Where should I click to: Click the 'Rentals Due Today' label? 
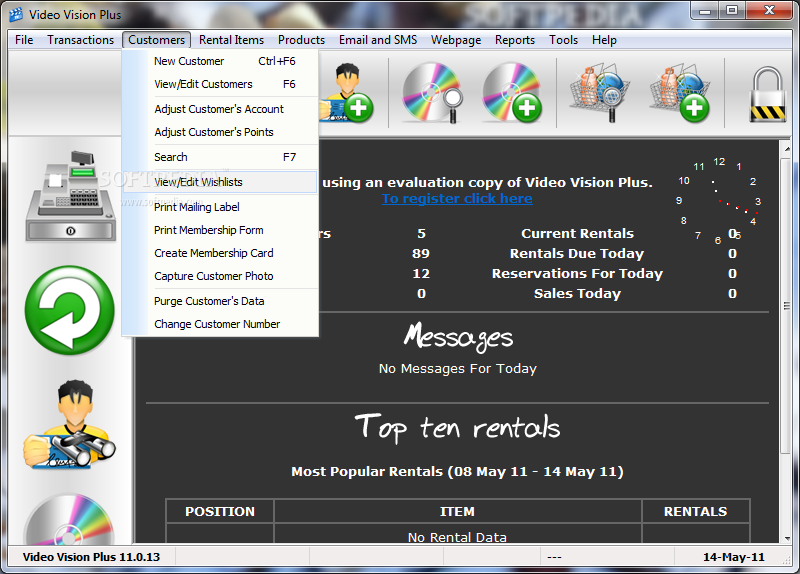click(x=577, y=254)
